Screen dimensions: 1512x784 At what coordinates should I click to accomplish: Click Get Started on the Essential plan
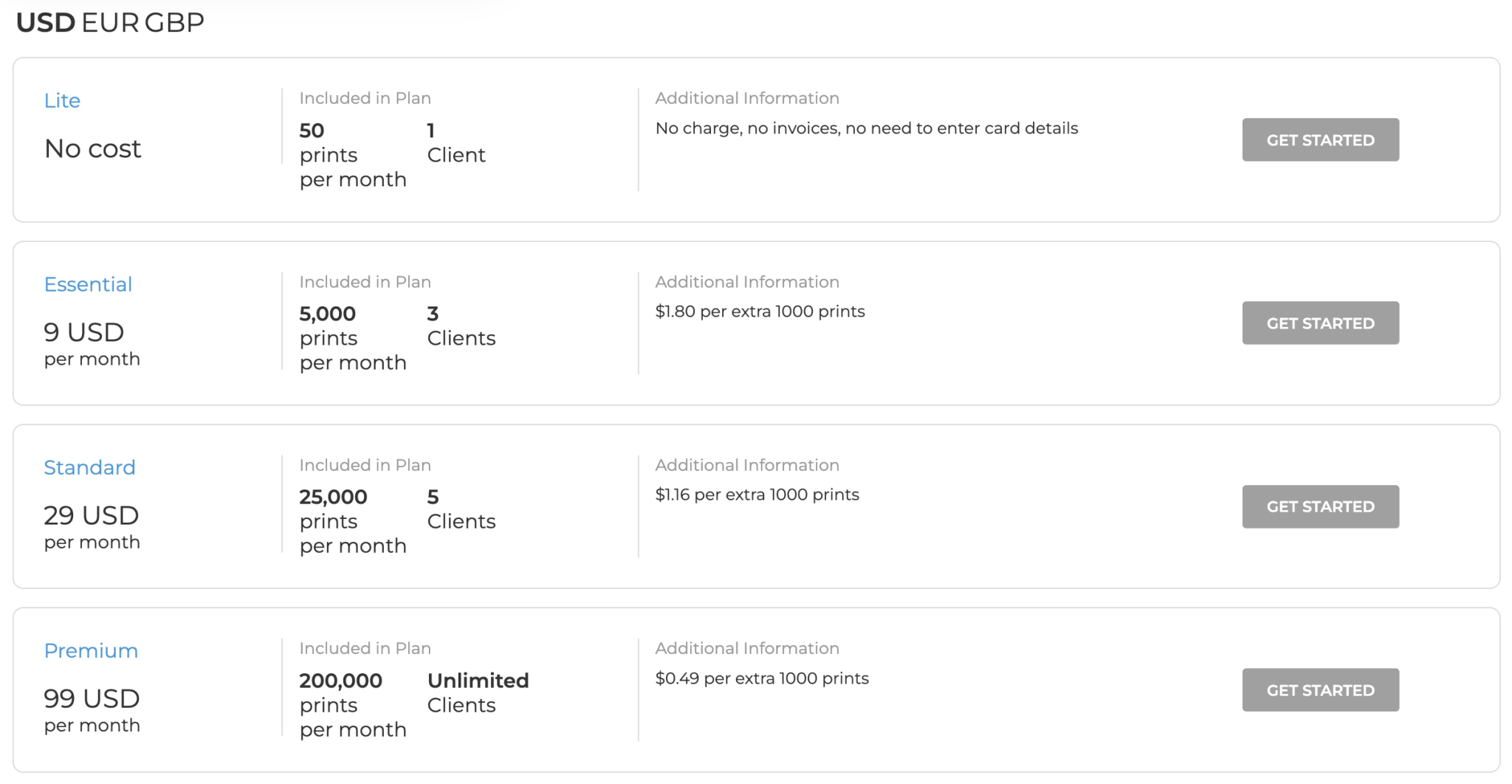click(1320, 323)
